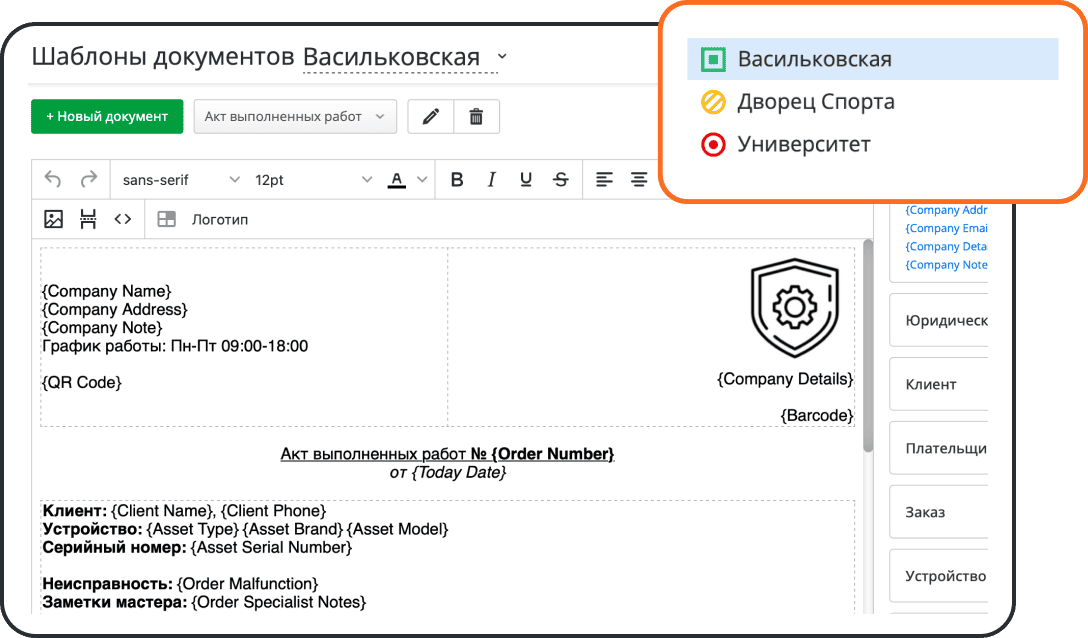Open the text color picker
Screen dimensions: 1088x638
tap(398, 179)
